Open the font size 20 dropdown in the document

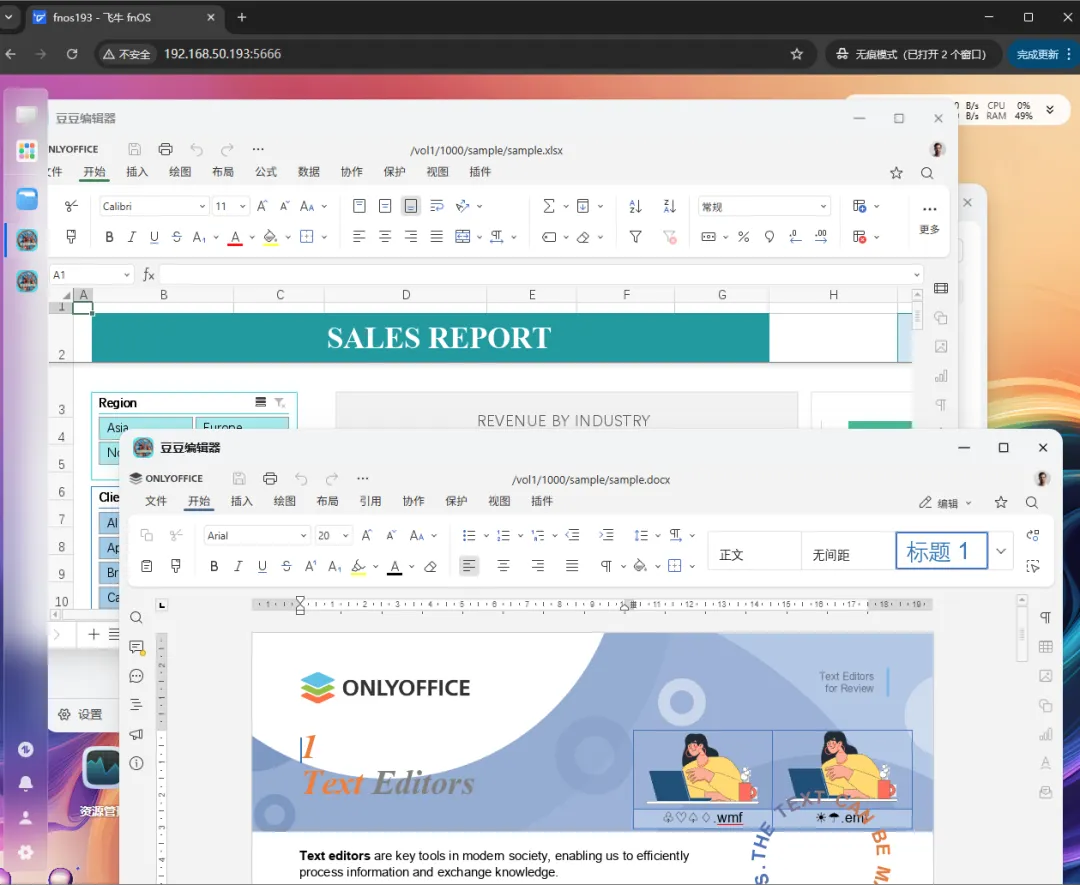tap(345, 536)
